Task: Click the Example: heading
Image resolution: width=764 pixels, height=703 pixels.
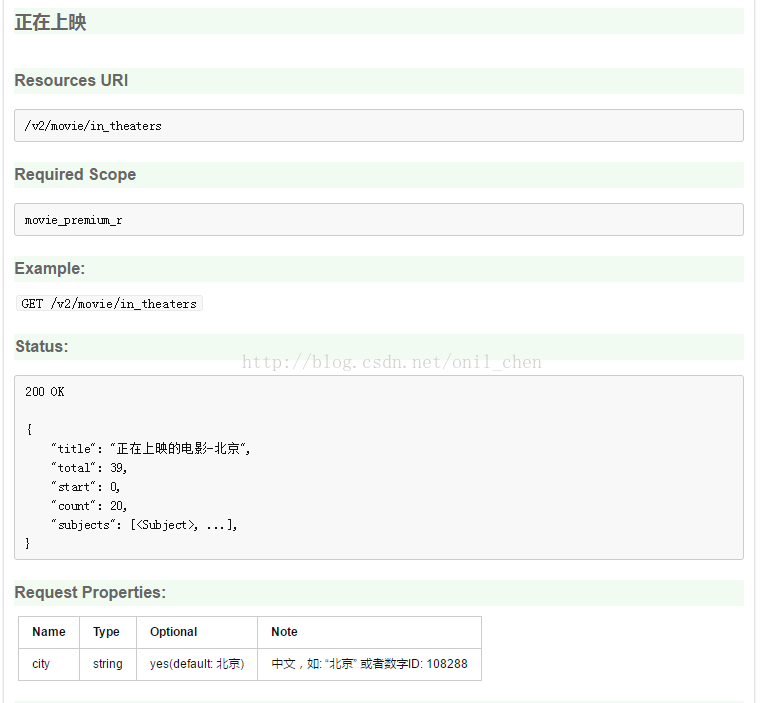Action: pos(50,268)
